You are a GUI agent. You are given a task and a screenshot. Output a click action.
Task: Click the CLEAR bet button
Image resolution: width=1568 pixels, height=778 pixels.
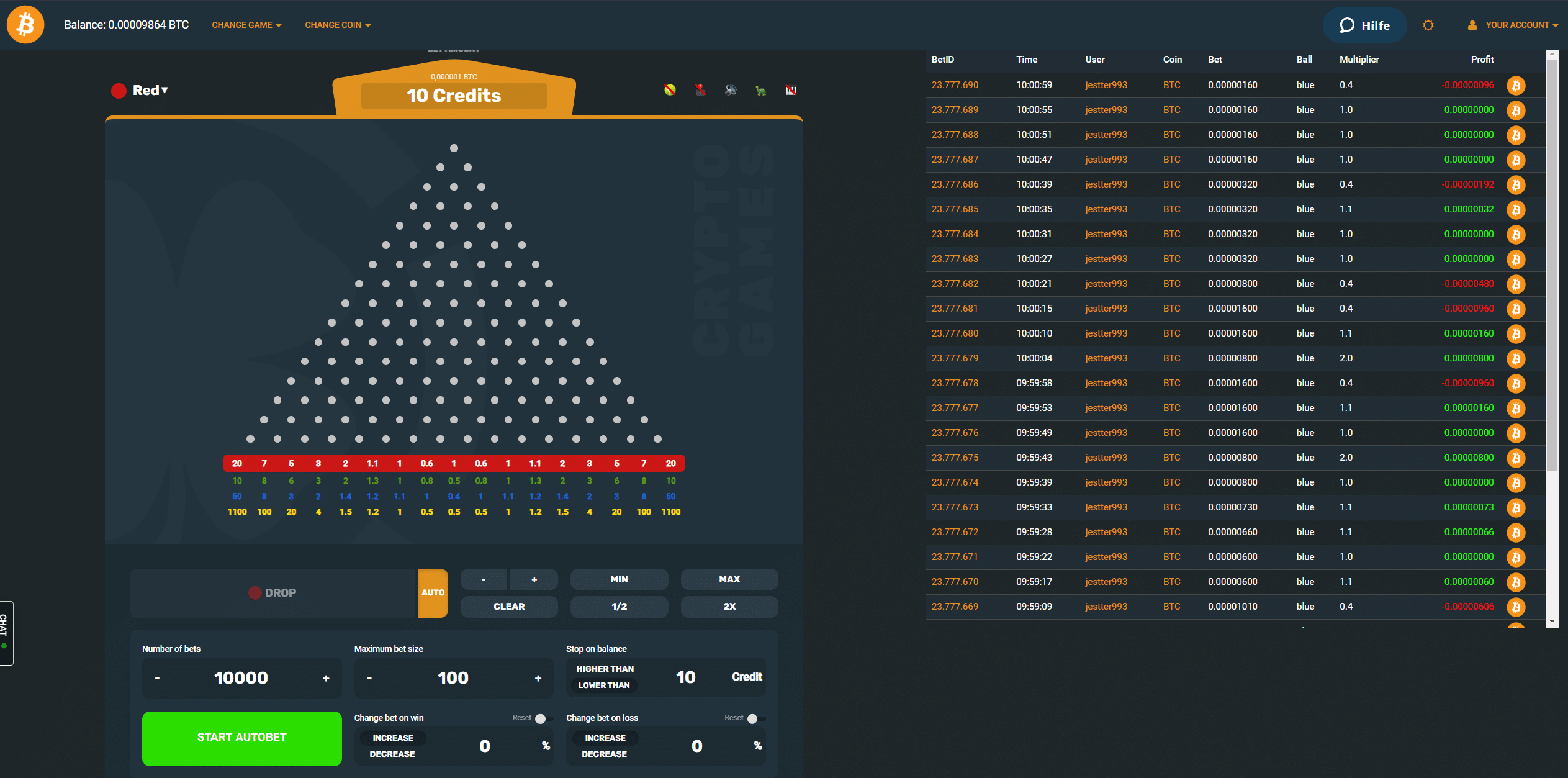(x=509, y=607)
